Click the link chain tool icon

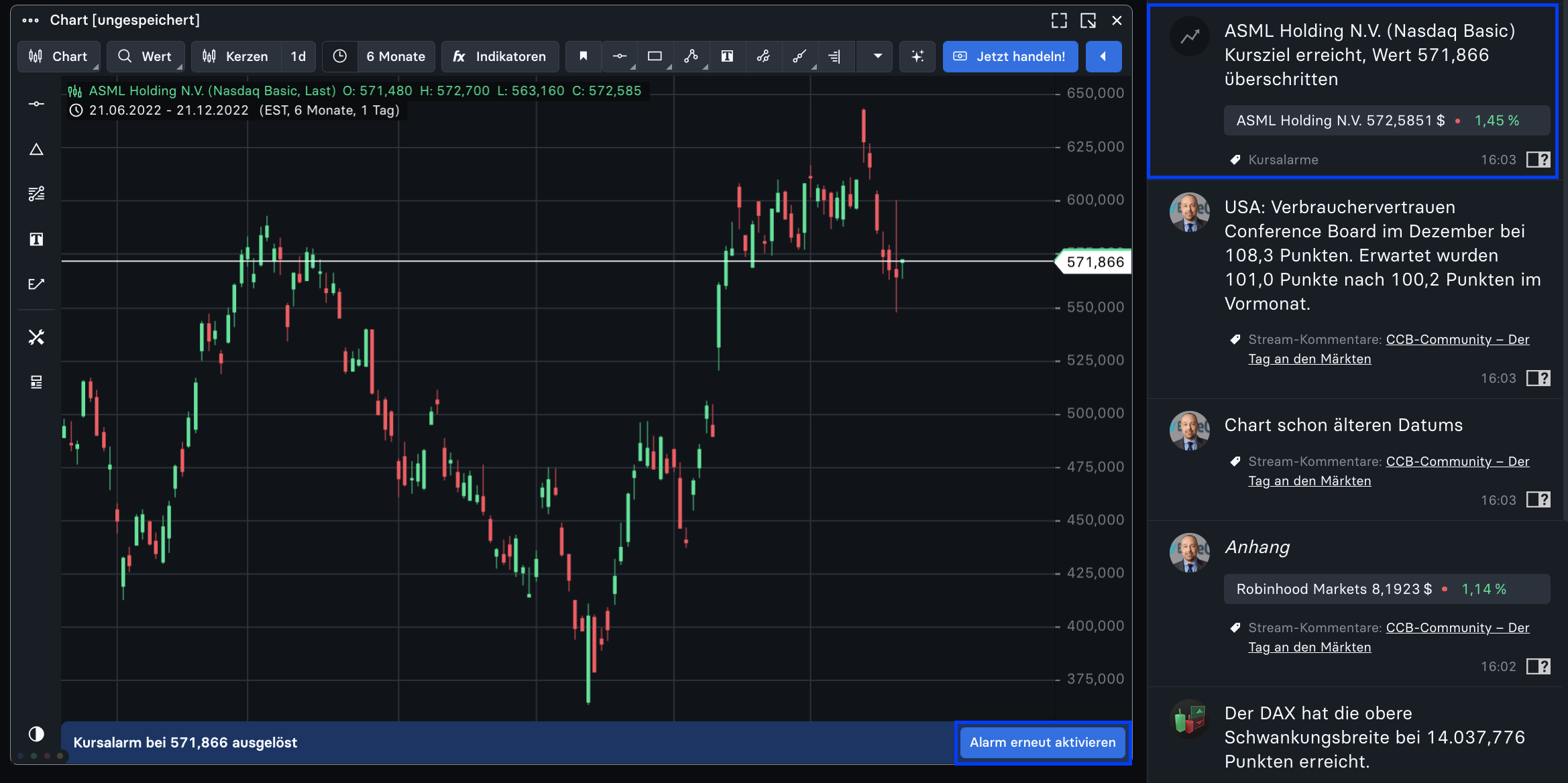(x=763, y=56)
